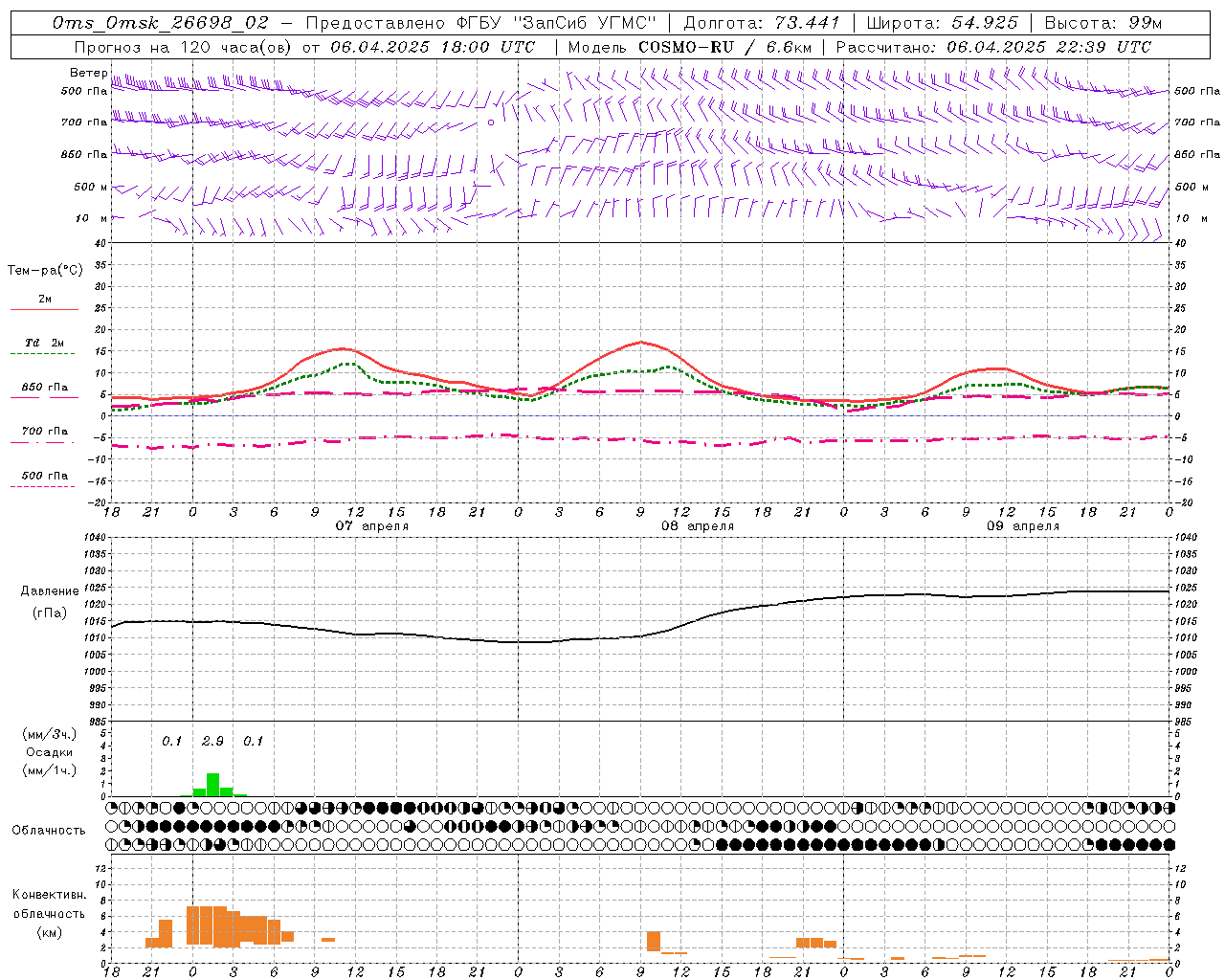Click the "08 апреля" date label
1225x980 pixels.
click(x=698, y=526)
